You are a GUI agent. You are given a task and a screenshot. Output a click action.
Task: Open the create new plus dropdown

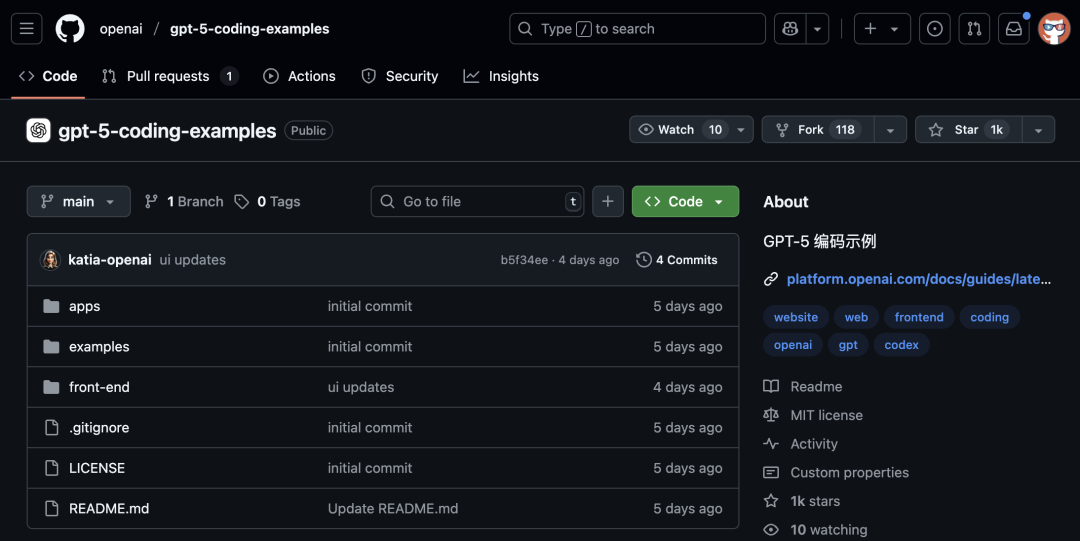point(882,29)
